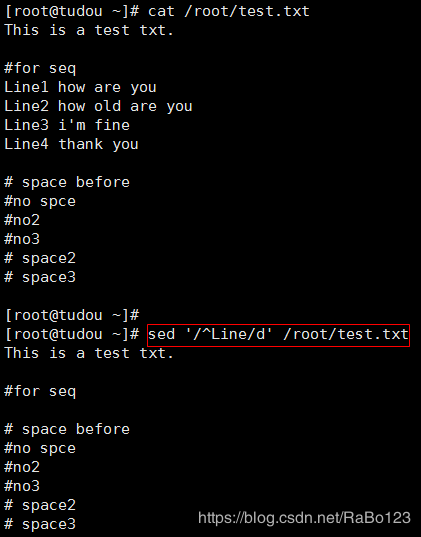Click 'This is a test txt.' in sed output
Screen dimensions: 421x537
(x=89, y=353)
